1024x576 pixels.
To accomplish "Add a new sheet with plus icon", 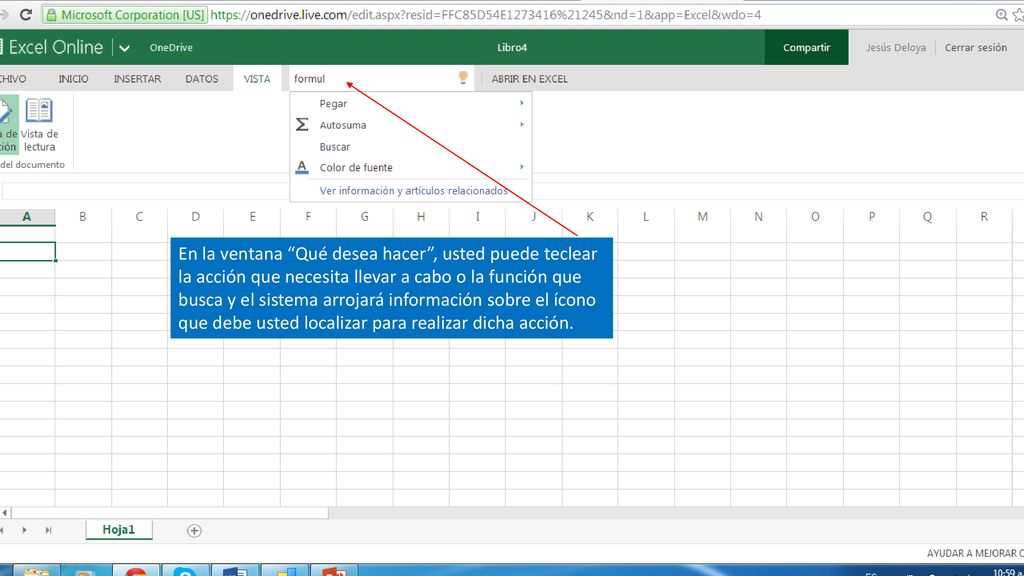I will pos(194,530).
